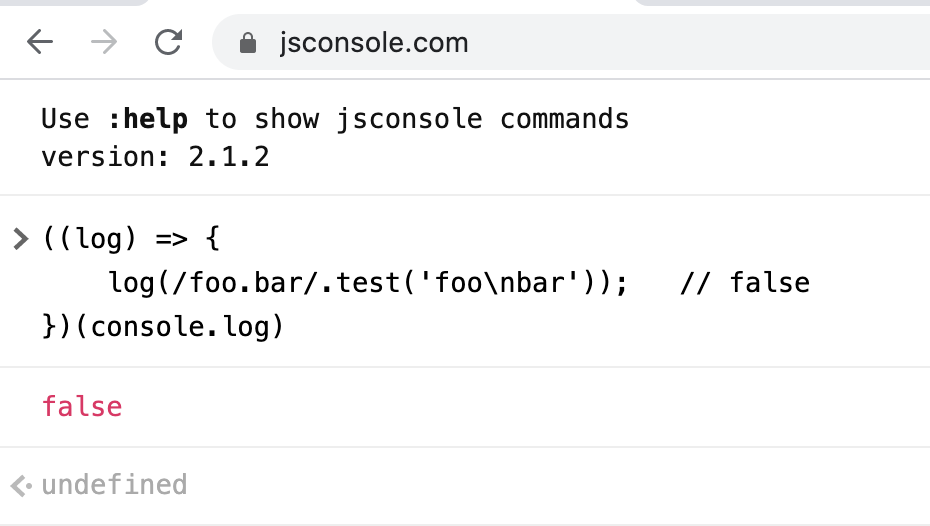Click the input prompt chevron icon
The height and width of the screenshot is (526, 930).
click(21, 239)
